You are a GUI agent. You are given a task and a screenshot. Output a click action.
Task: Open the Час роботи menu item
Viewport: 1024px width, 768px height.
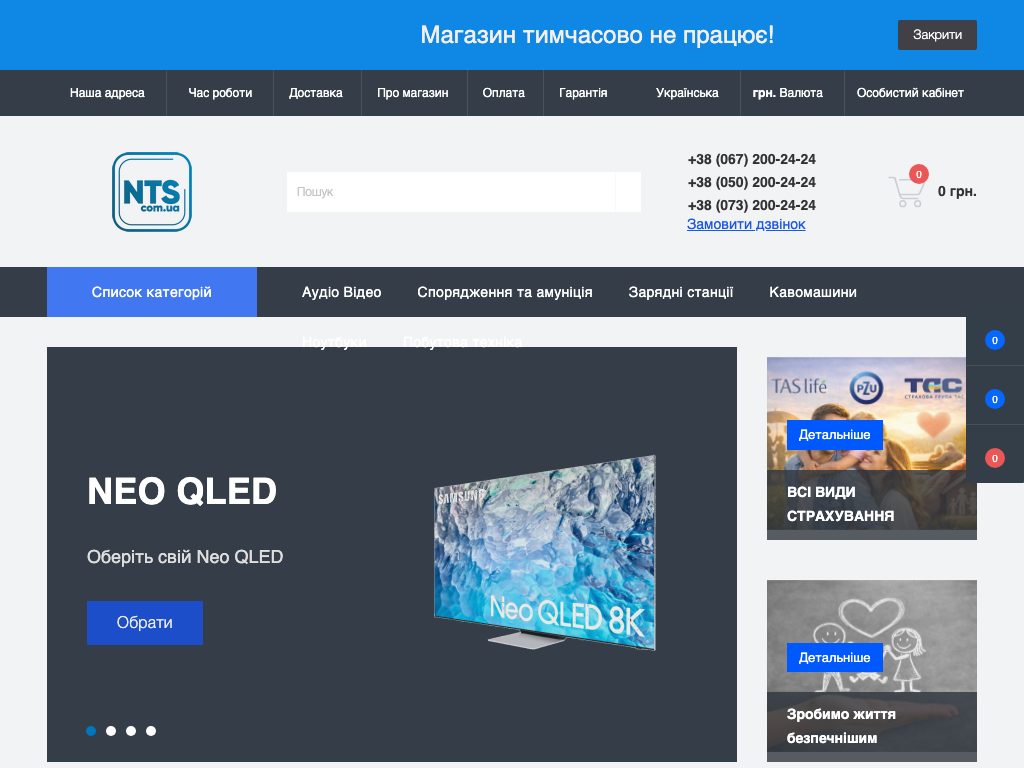(220, 93)
